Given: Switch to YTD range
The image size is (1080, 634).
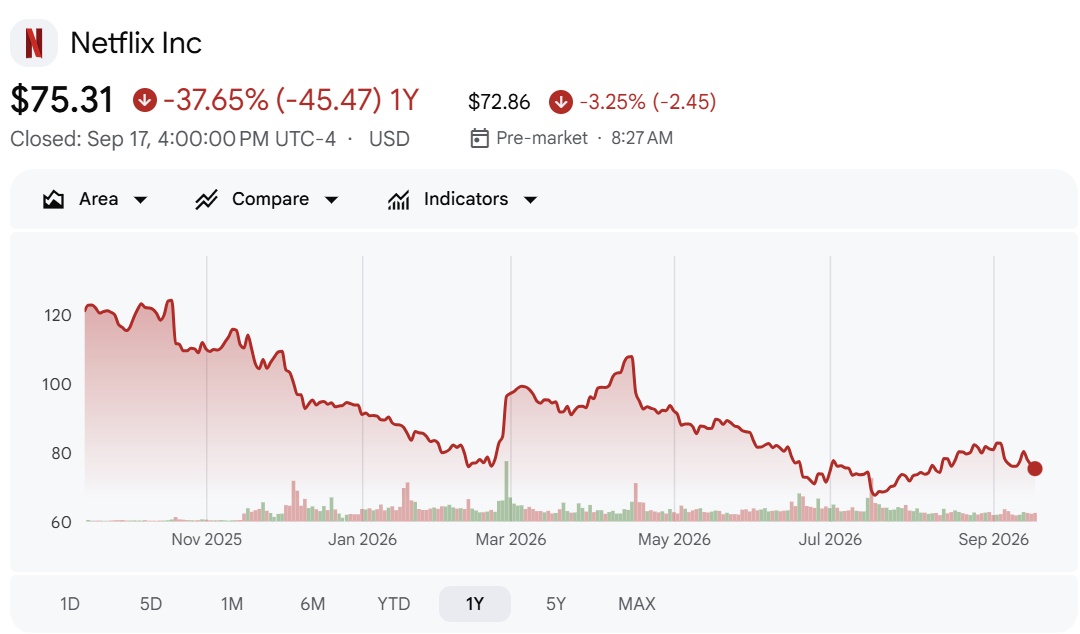Looking at the screenshot, I should (394, 604).
